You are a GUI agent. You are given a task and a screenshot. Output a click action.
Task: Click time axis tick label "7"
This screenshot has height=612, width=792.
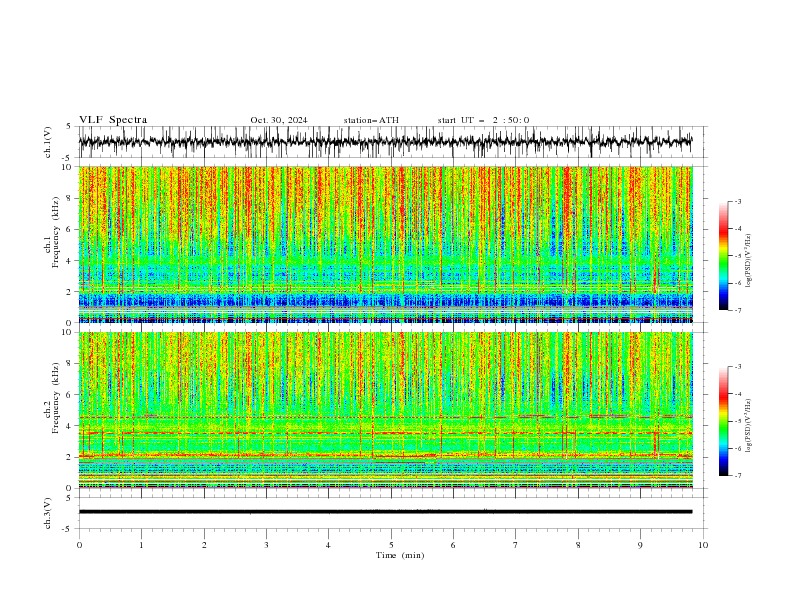pyautogui.click(x=516, y=545)
